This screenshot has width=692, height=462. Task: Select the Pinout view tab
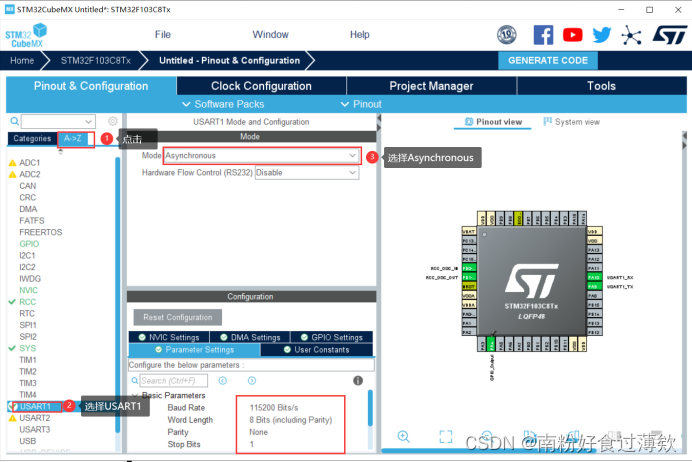tap(493, 122)
